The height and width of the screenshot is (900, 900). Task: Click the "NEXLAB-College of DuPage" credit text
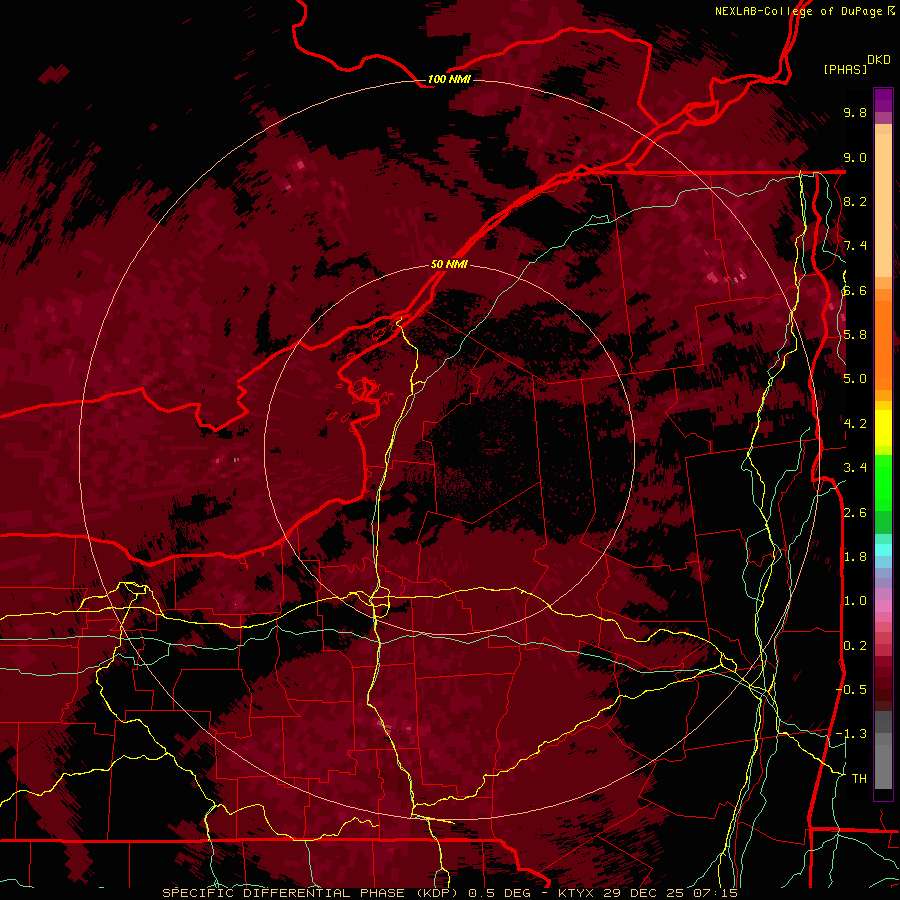798,11
